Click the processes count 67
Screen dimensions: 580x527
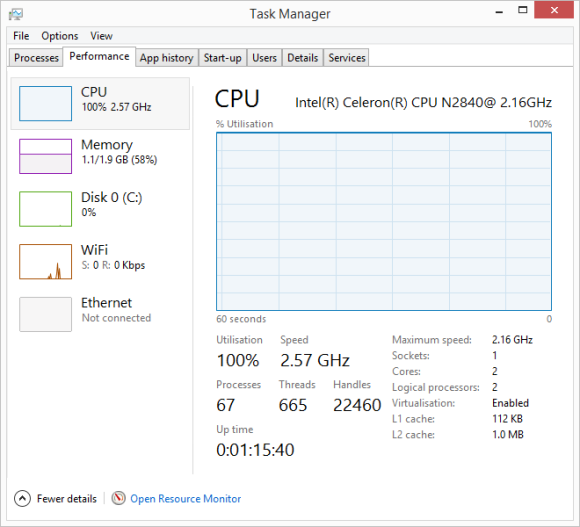pyautogui.click(x=226, y=405)
